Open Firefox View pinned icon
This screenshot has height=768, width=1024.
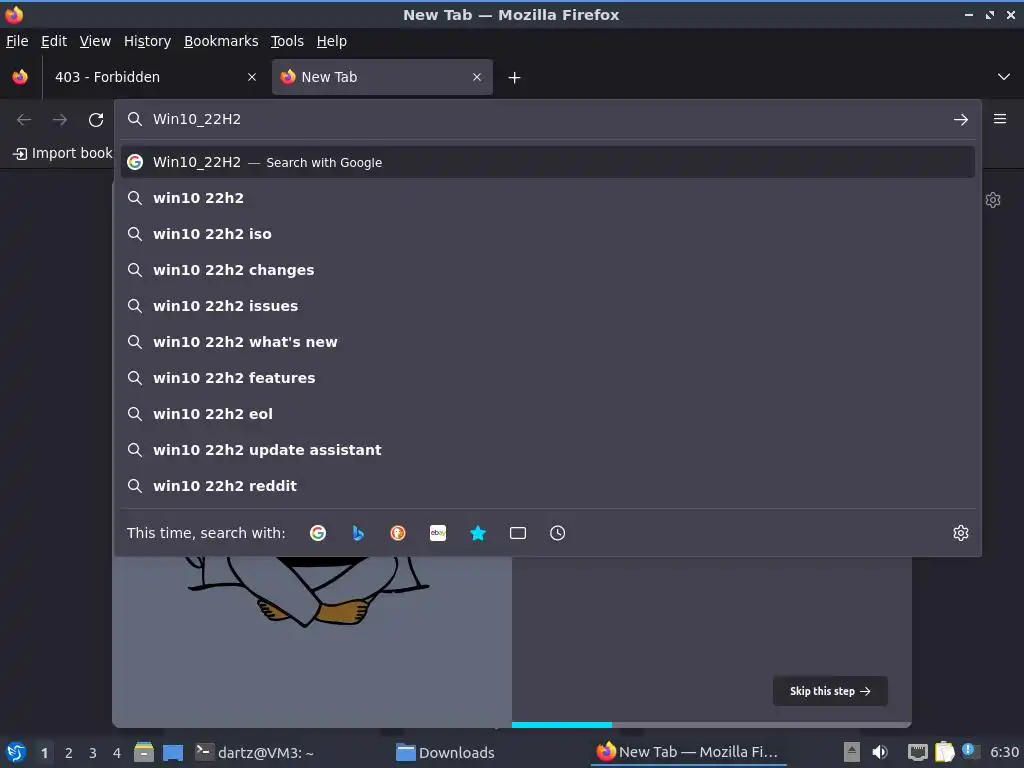(20, 77)
